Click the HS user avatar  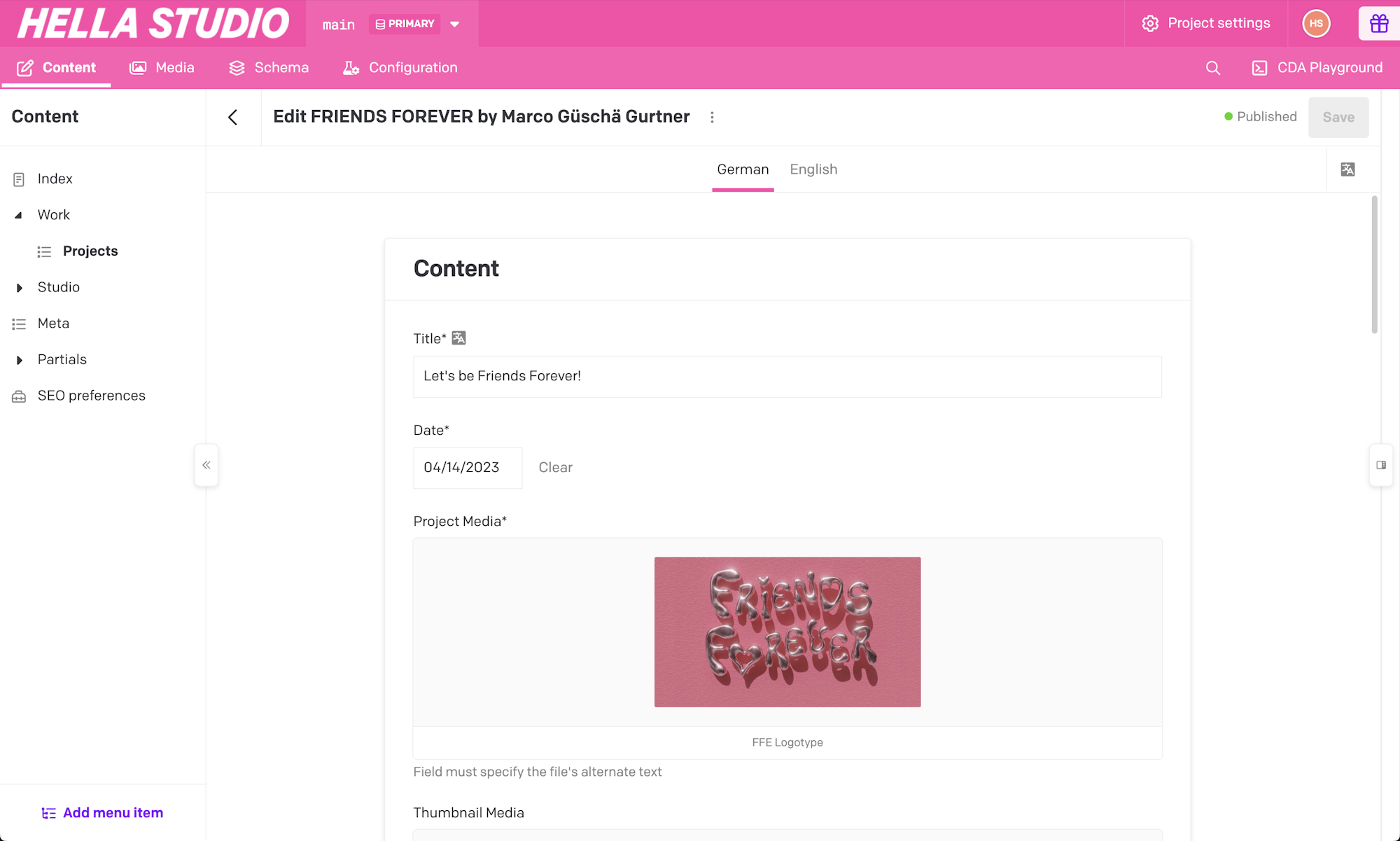(1316, 24)
